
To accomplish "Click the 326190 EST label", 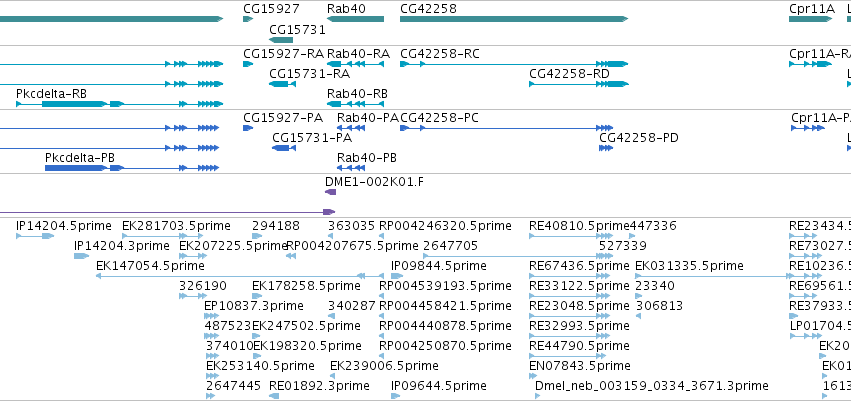I will click(x=203, y=285).
